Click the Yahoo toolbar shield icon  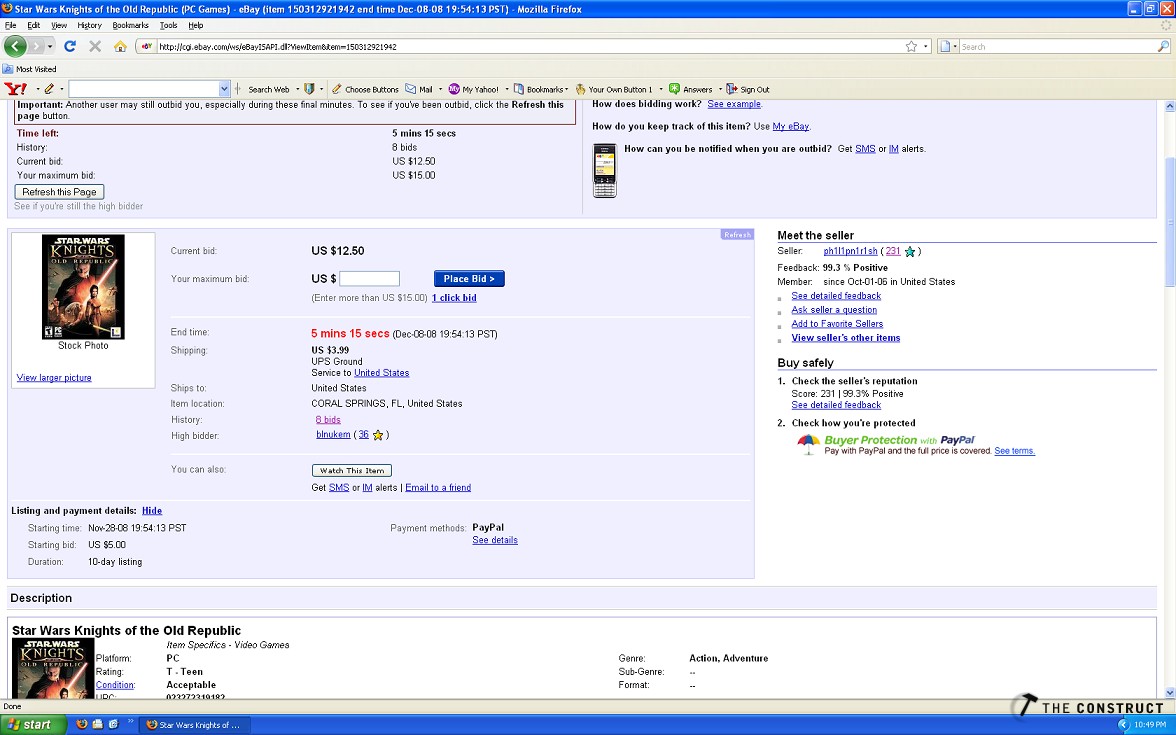309,89
